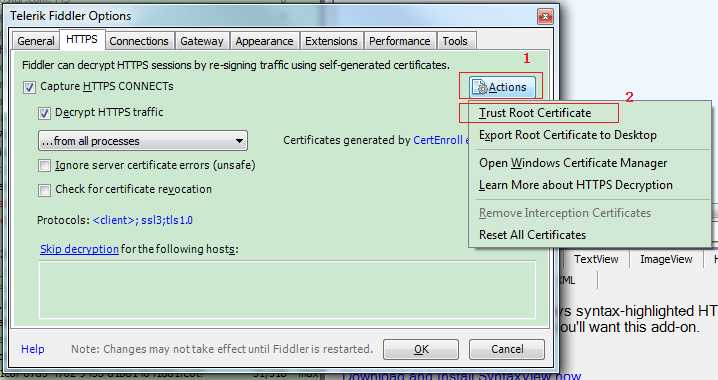Open the ImageView tab in Fiddler window
Viewport: 718px width, 380px height.
pyautogui.click(x=666, y=260)
